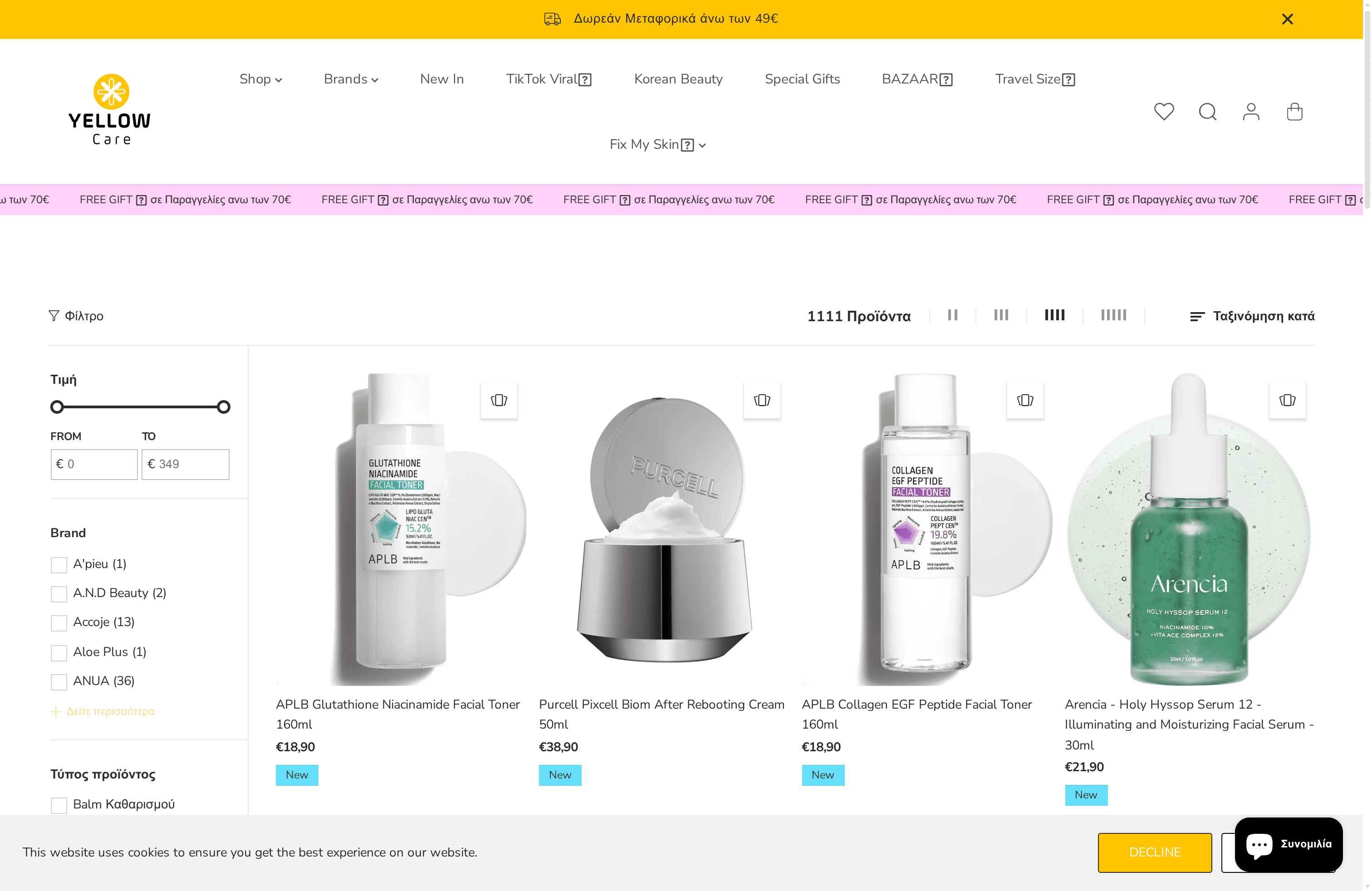Focus the TO price input field

pos(185,464)
